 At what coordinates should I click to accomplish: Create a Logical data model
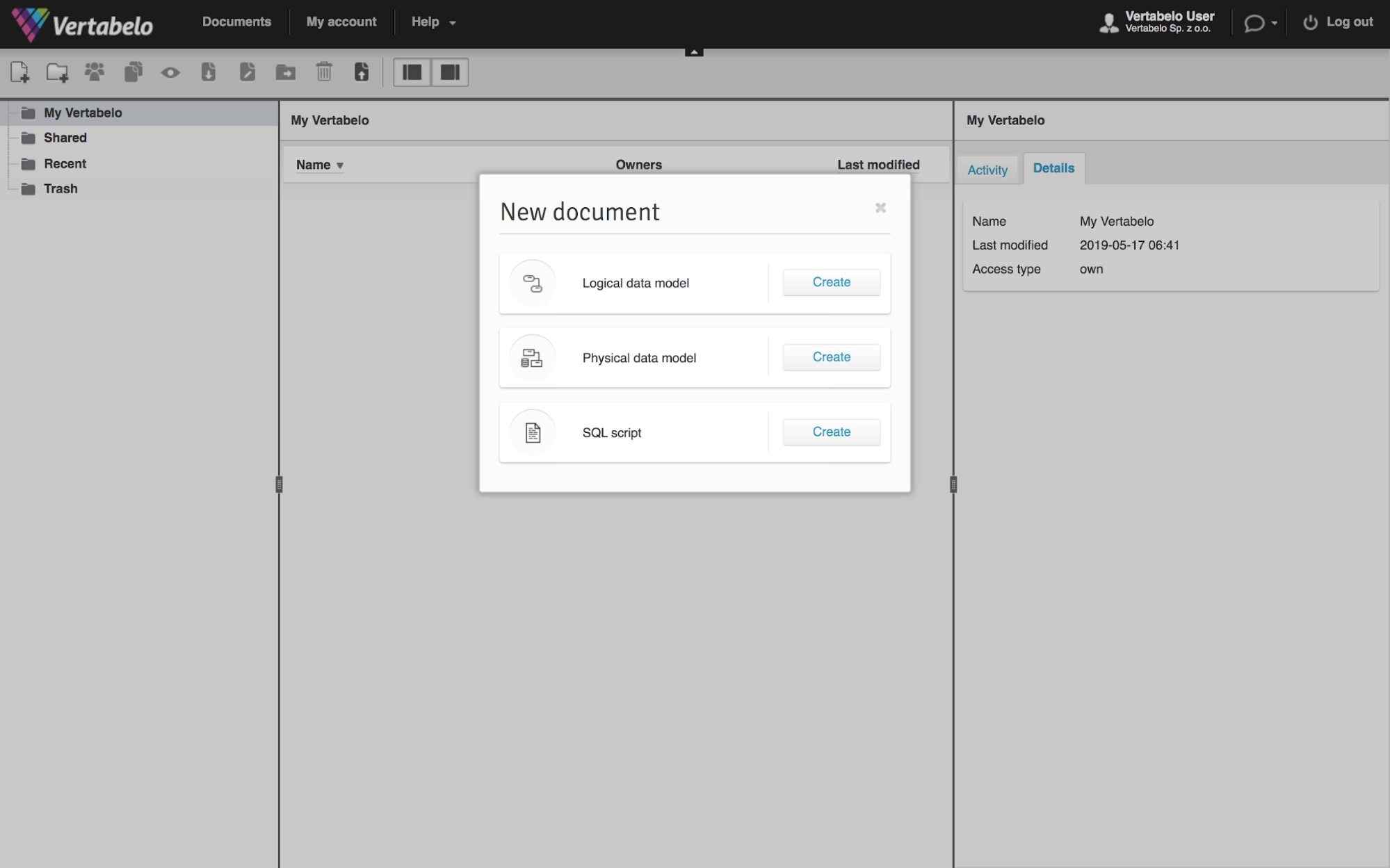pyautogui.click(x=831, y=282)
